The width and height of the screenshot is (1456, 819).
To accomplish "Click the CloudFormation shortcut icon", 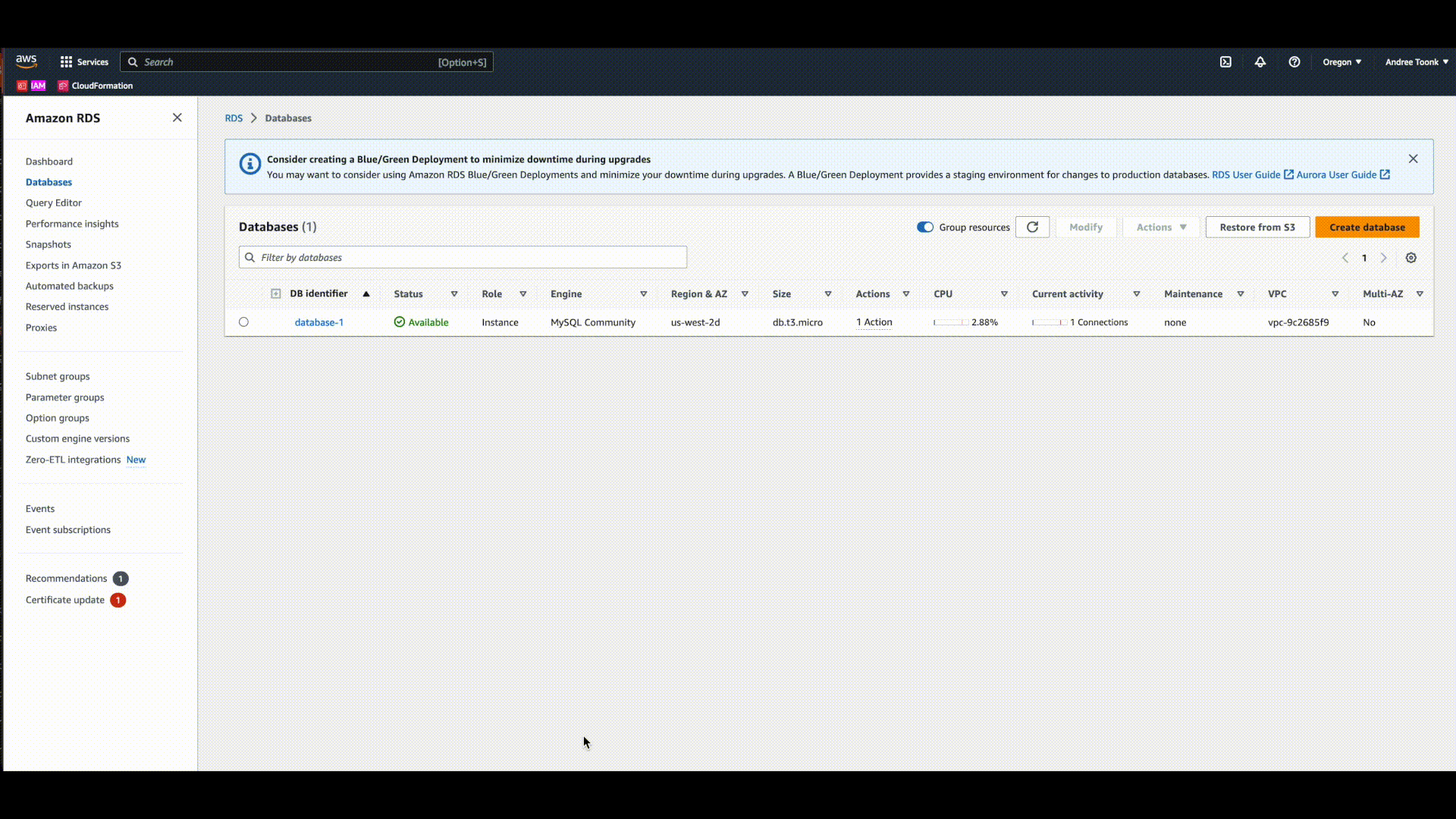I will pos(63,85).
